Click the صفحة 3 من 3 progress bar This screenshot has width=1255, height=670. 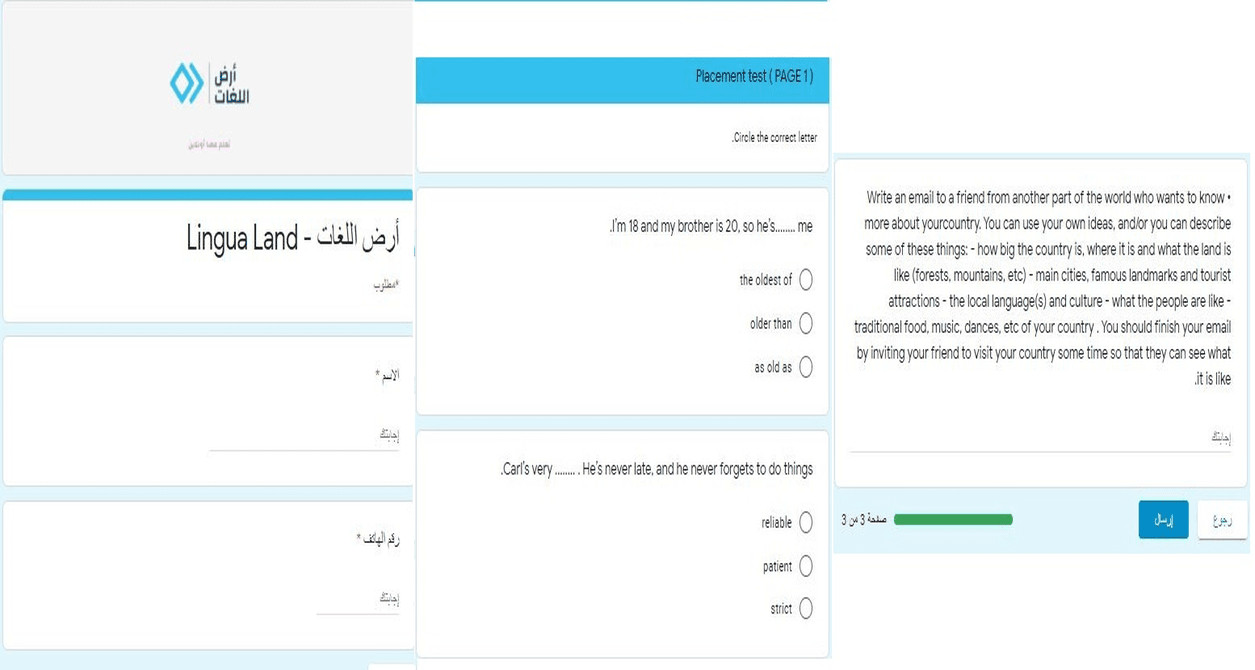(955, 519)
